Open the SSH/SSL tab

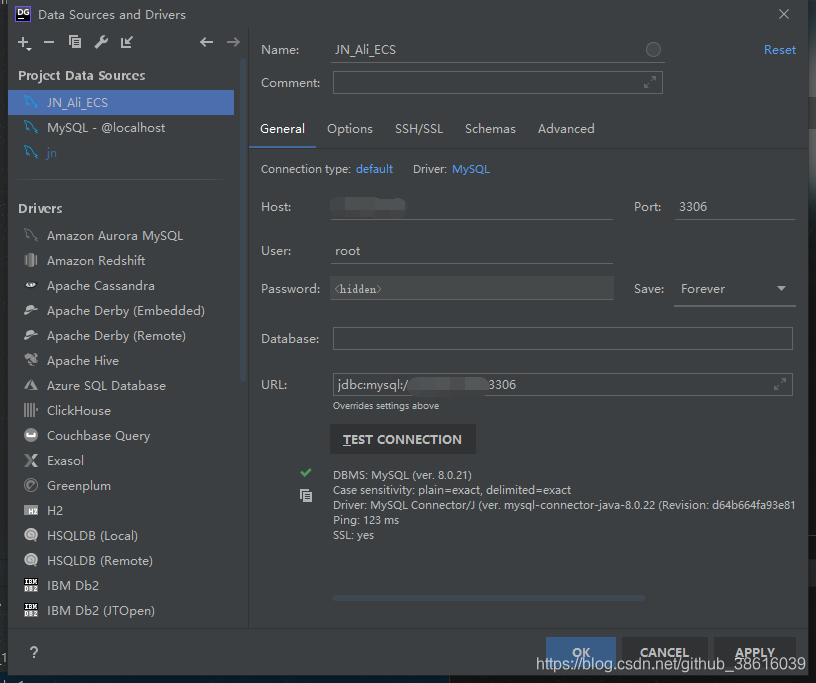[419, 129]
